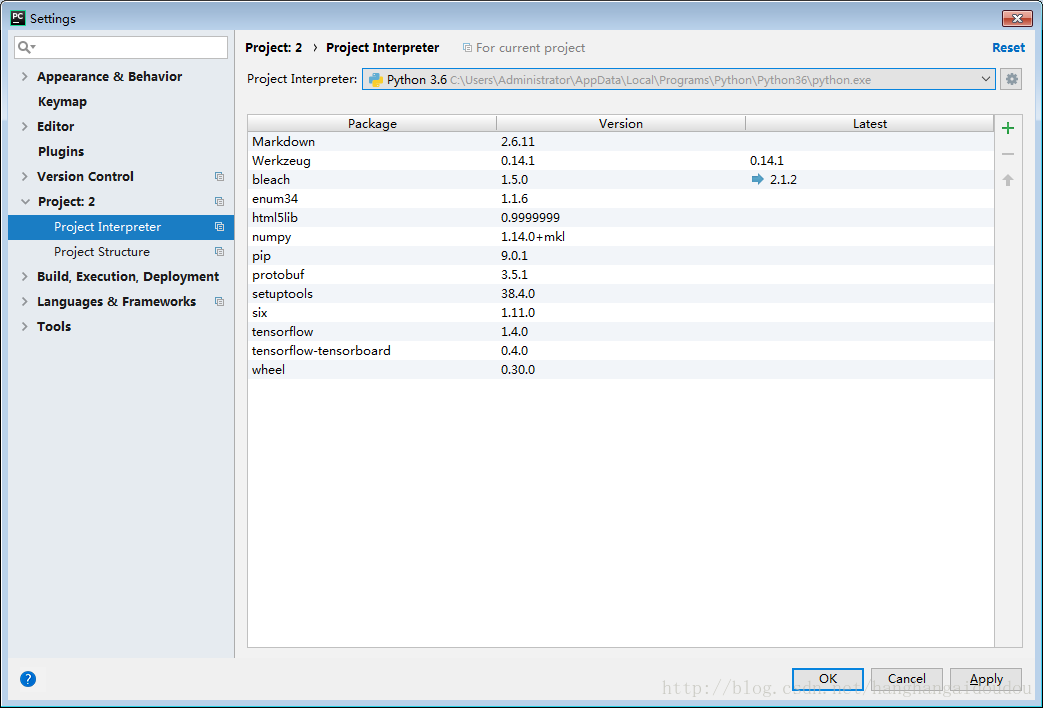Viewport: 1043px width, 708px height.
Task: Sort by Version column header
Action: 621,124
